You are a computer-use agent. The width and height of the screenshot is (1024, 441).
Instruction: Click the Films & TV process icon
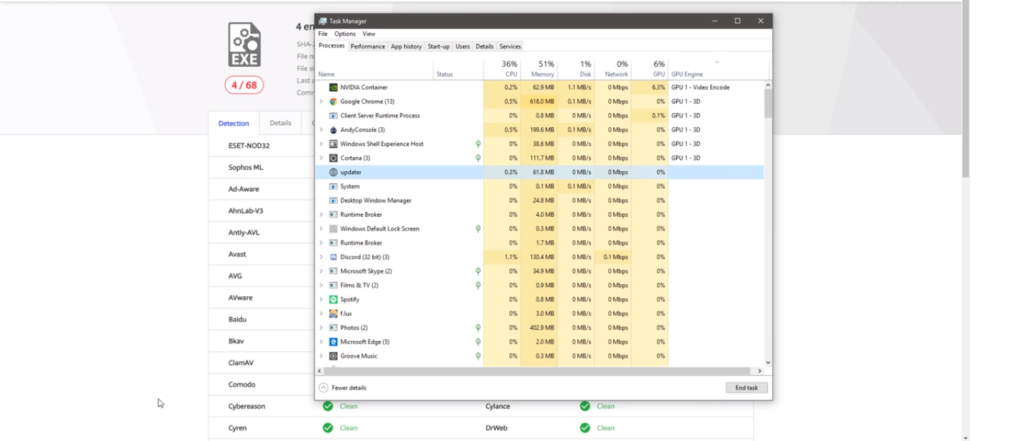333,285
